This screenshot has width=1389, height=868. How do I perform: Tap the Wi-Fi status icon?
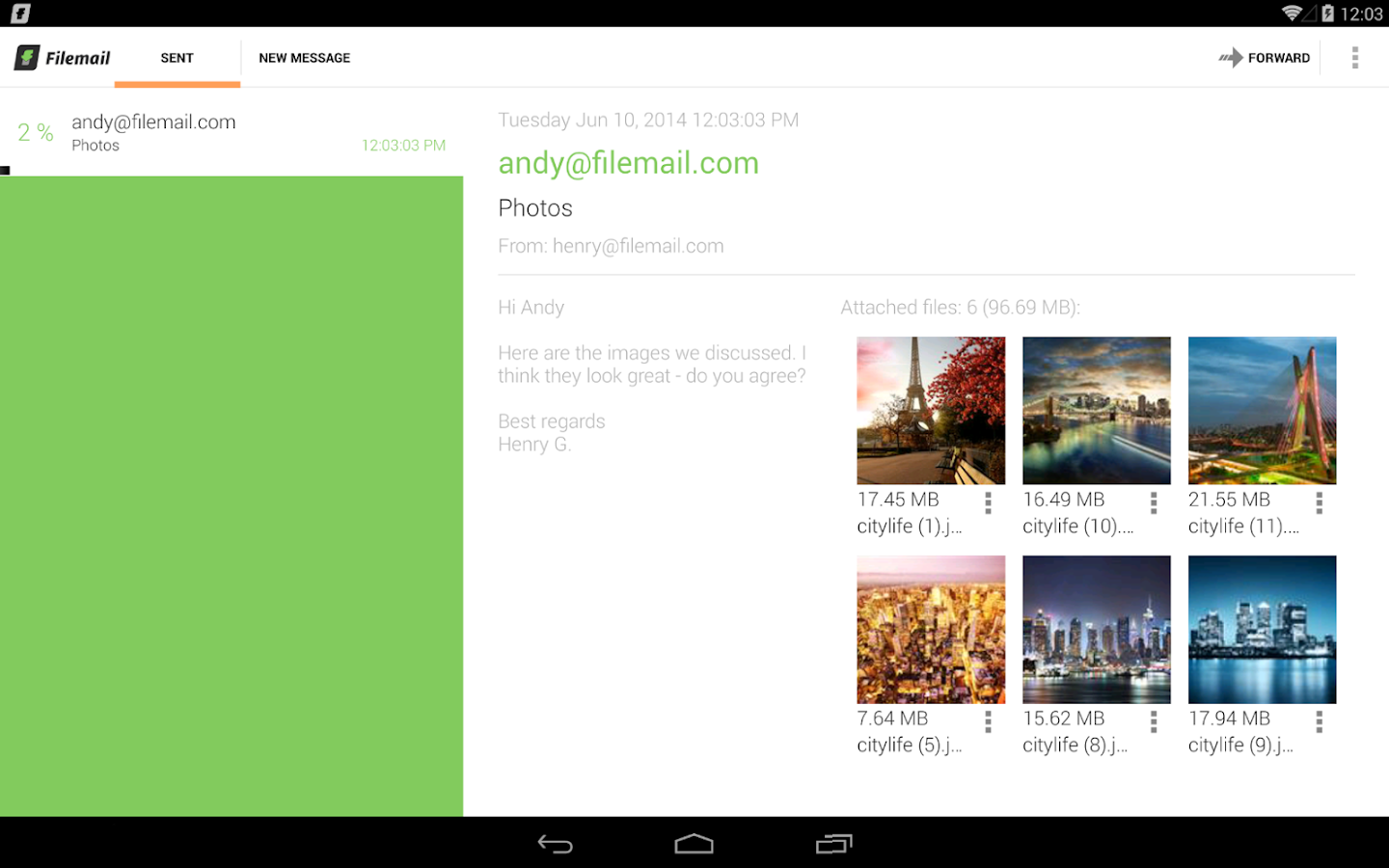(1294, 14)
